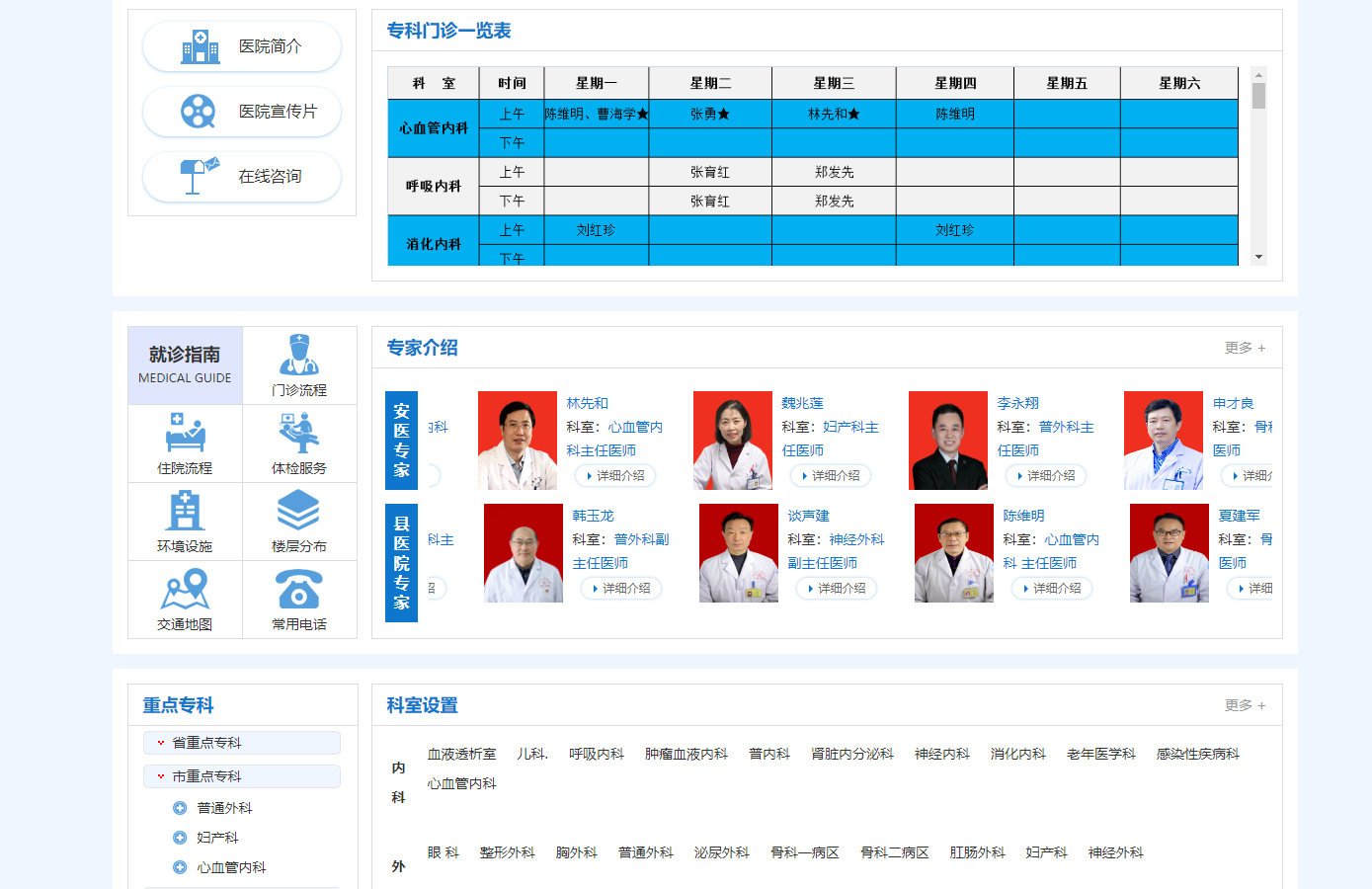The width and height of the screenshot is (1372, 889).
Task: Open 魏兆莲's portrait photo
Action: pyautogui.click(x=733, y=441)
